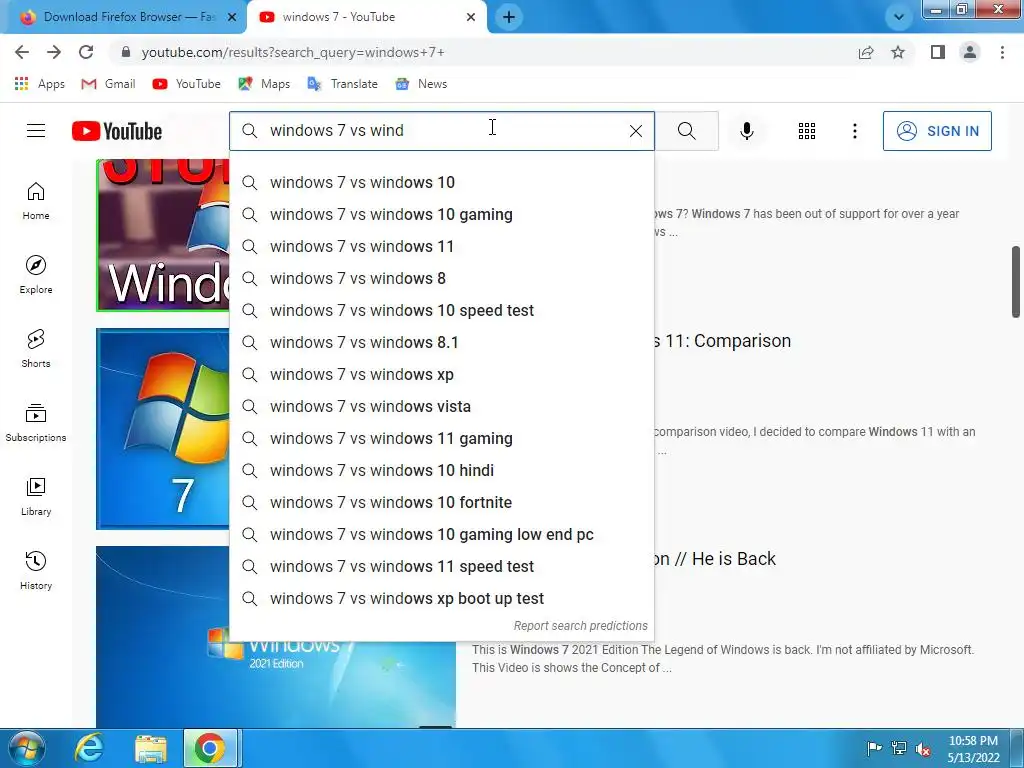This screenshot has width=1024, height=768.
Task: Open Subscriptions in the sidebar
Action: pos(36,422)
